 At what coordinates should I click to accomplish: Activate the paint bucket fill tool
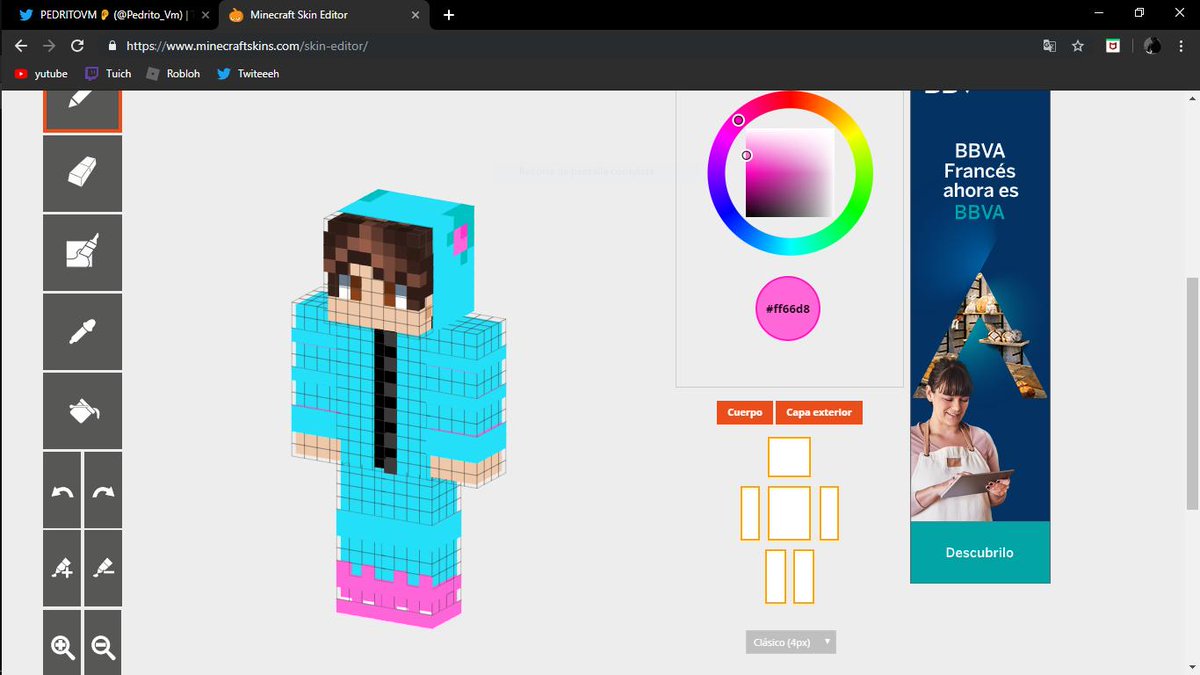click(x=82, y=411)
